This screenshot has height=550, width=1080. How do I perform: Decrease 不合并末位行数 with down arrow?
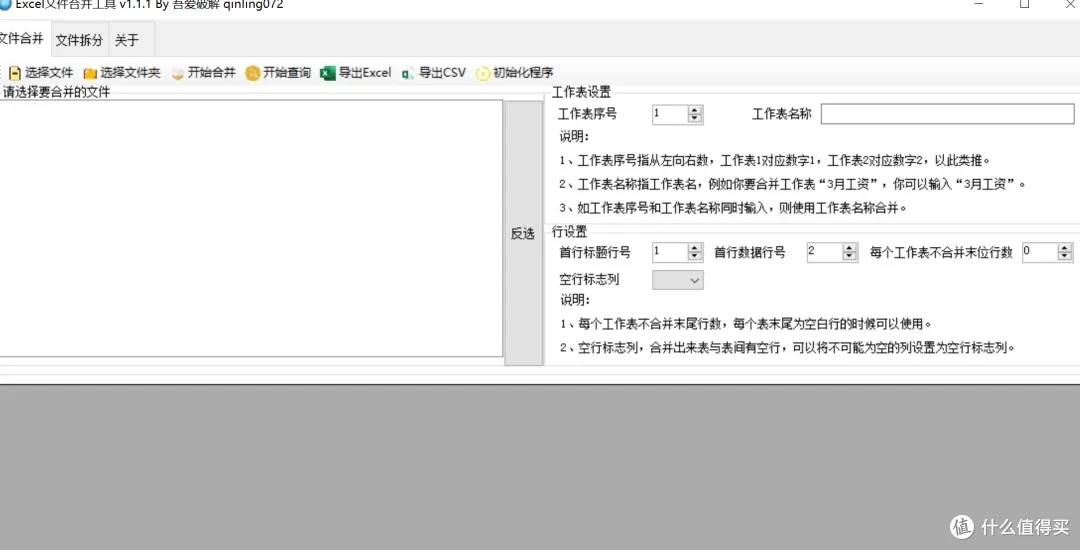pos(1065,257)
